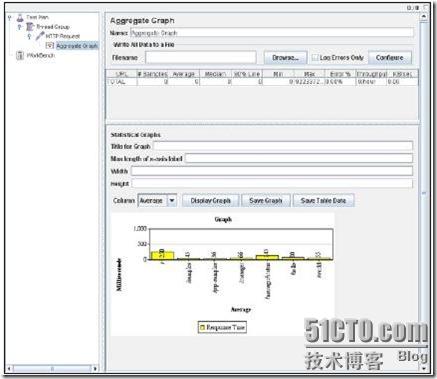Open the Configure dialog
Screen dimensions: 437x379
pos(390,58)
